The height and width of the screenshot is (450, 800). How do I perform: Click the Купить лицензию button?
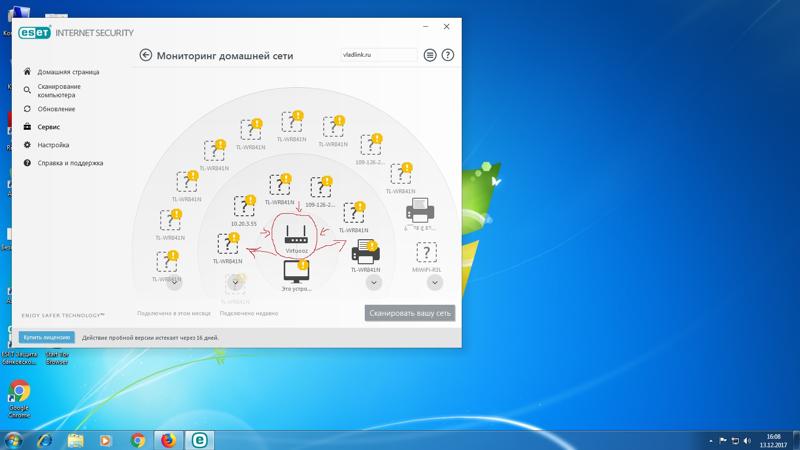(46, 337)
